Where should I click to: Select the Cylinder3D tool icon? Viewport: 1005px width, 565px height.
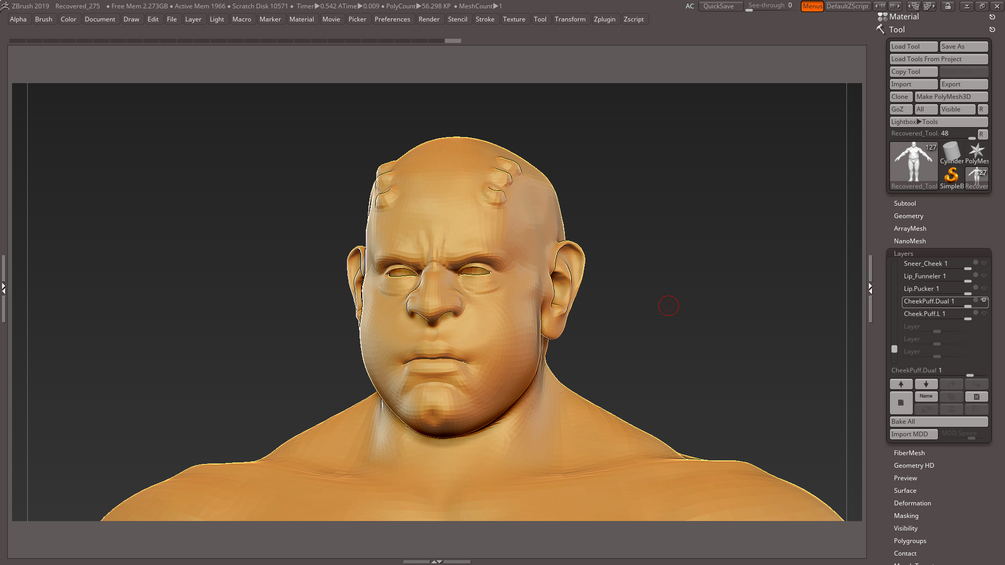[951, 153]
